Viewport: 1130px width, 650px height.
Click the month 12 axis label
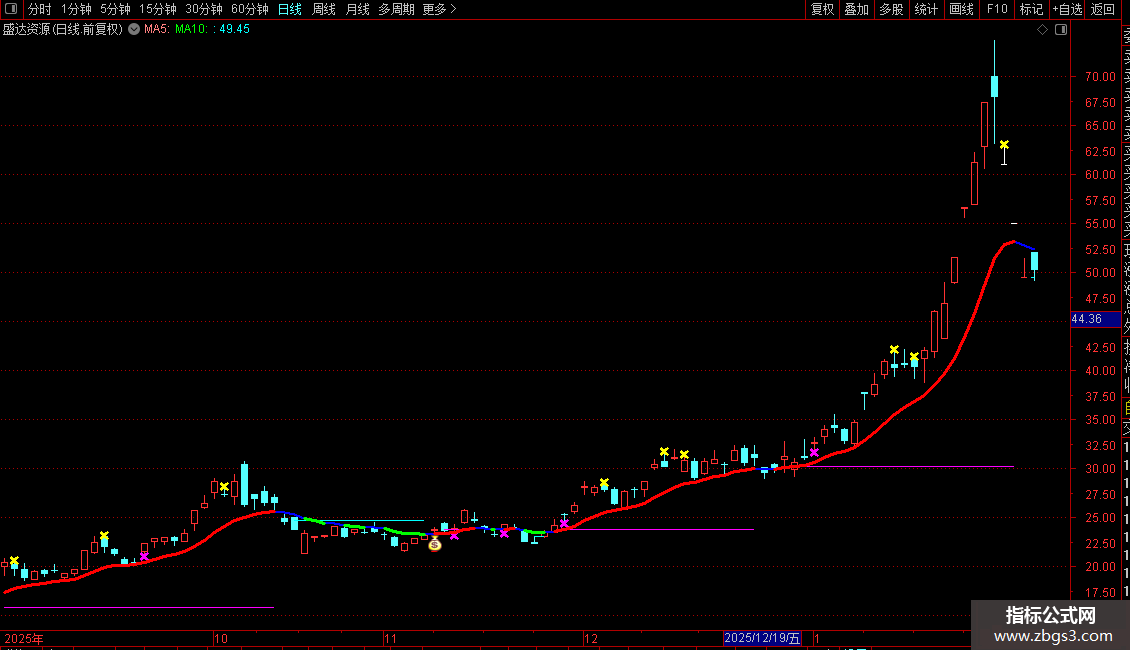click(x=591, y=638)
